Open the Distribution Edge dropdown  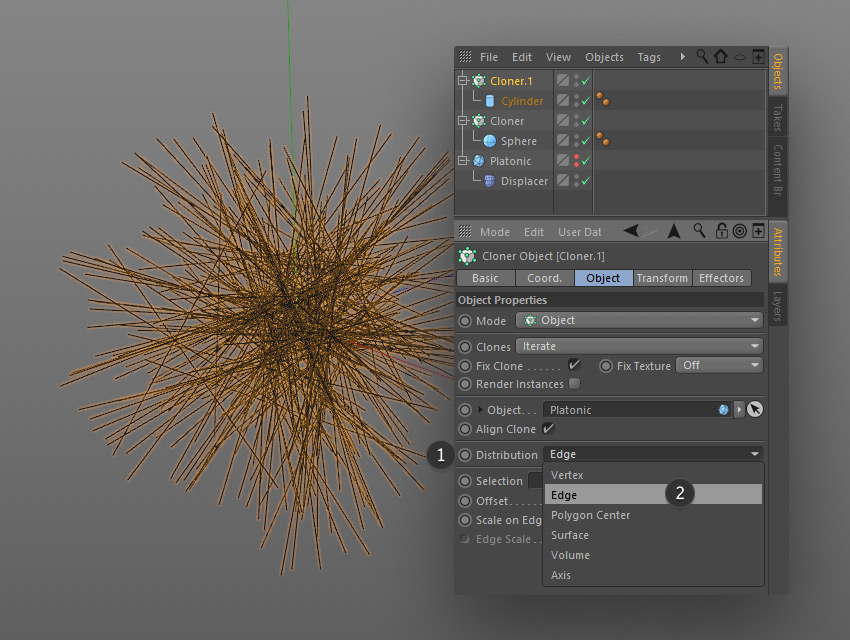(x=653, y=454)
